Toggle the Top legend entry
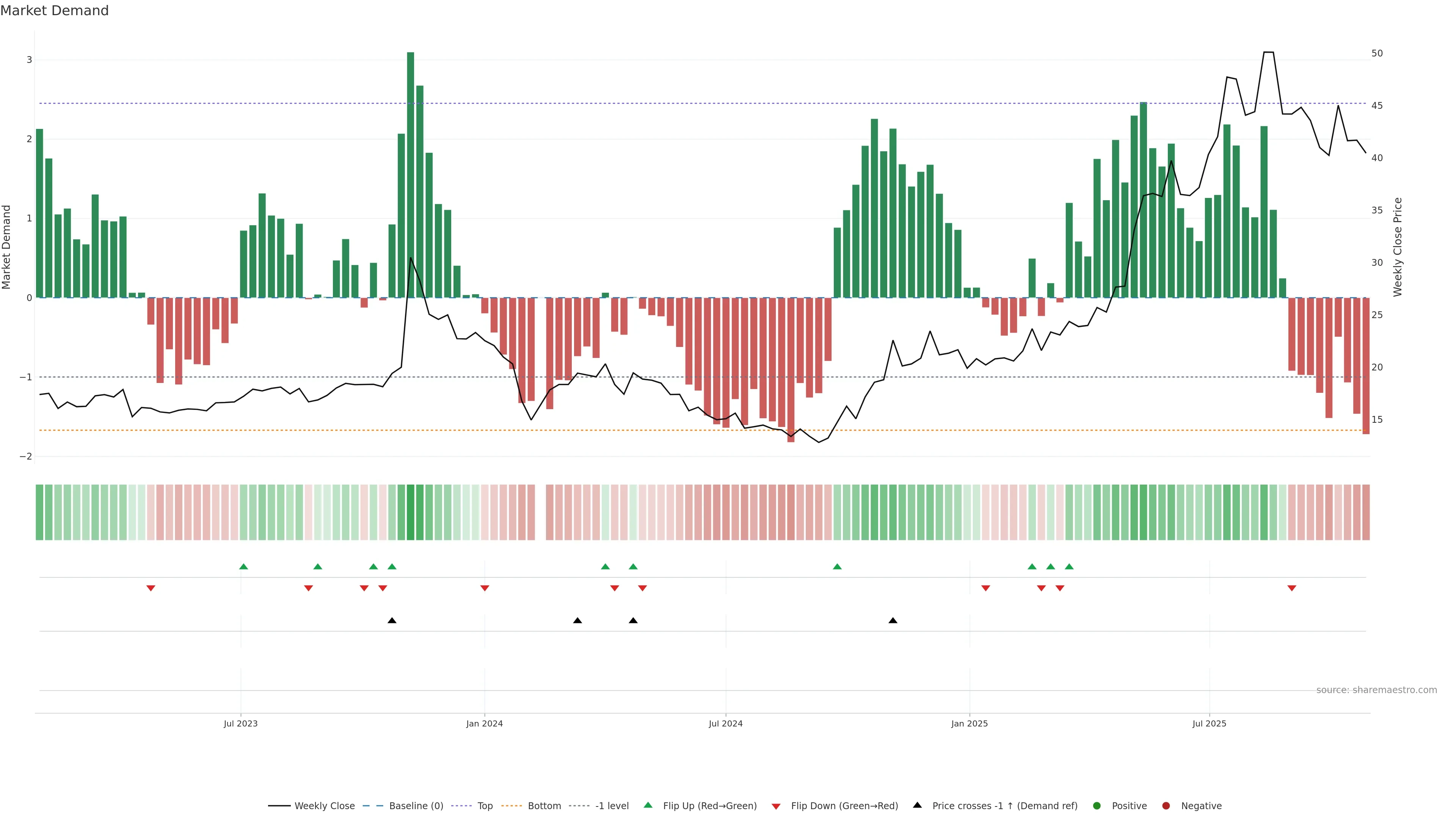The width and height of the screenshot is (1456, 819). [x=485, y=805]
